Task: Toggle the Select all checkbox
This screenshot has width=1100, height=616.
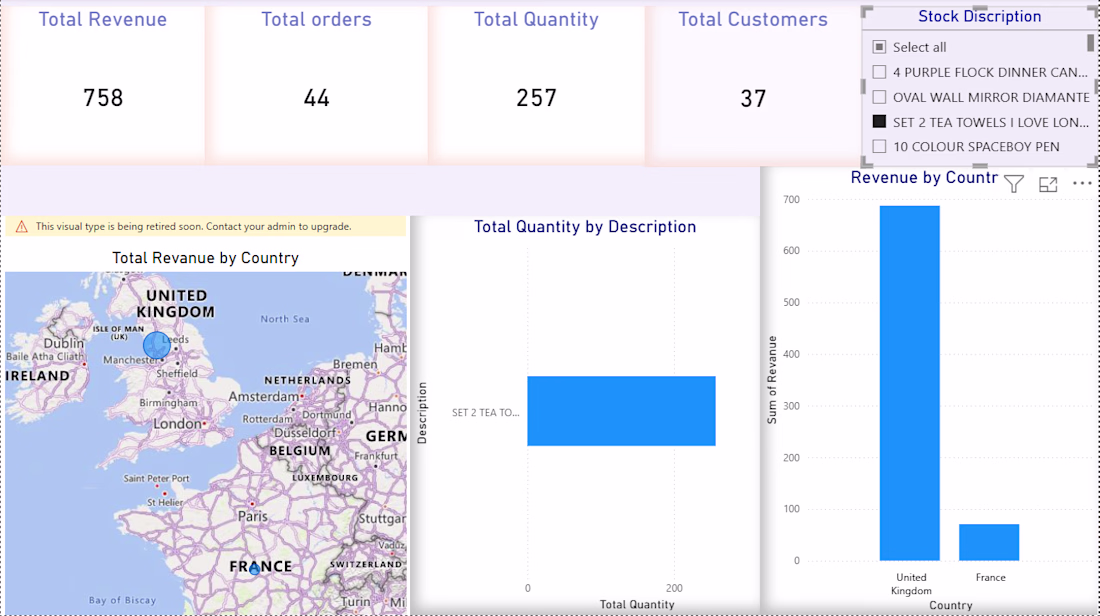Action: [879, 47]
